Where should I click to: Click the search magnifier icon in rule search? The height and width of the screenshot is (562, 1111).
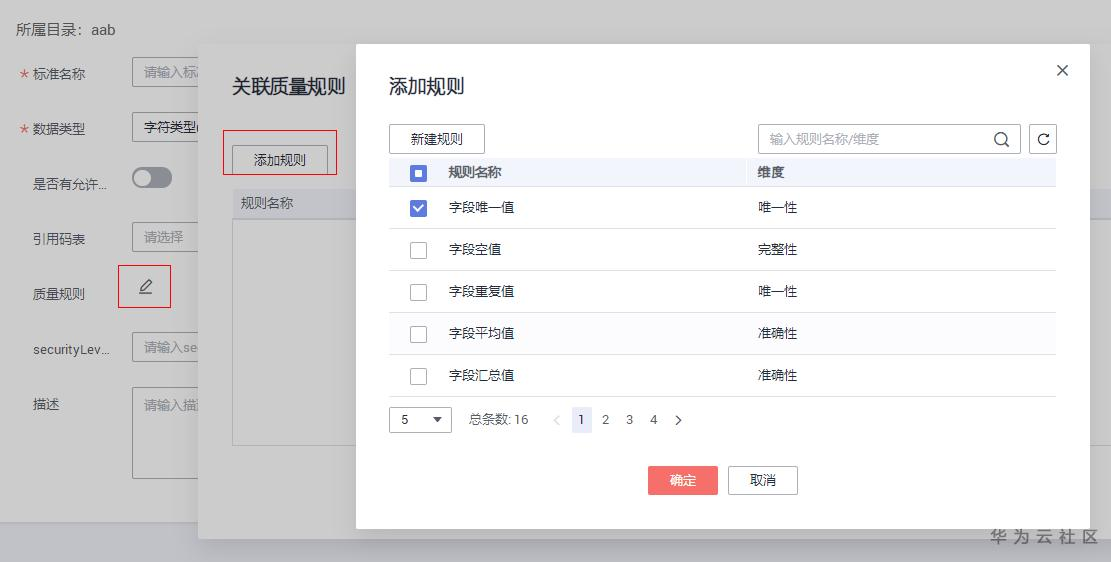click(x=1001, y=140)
